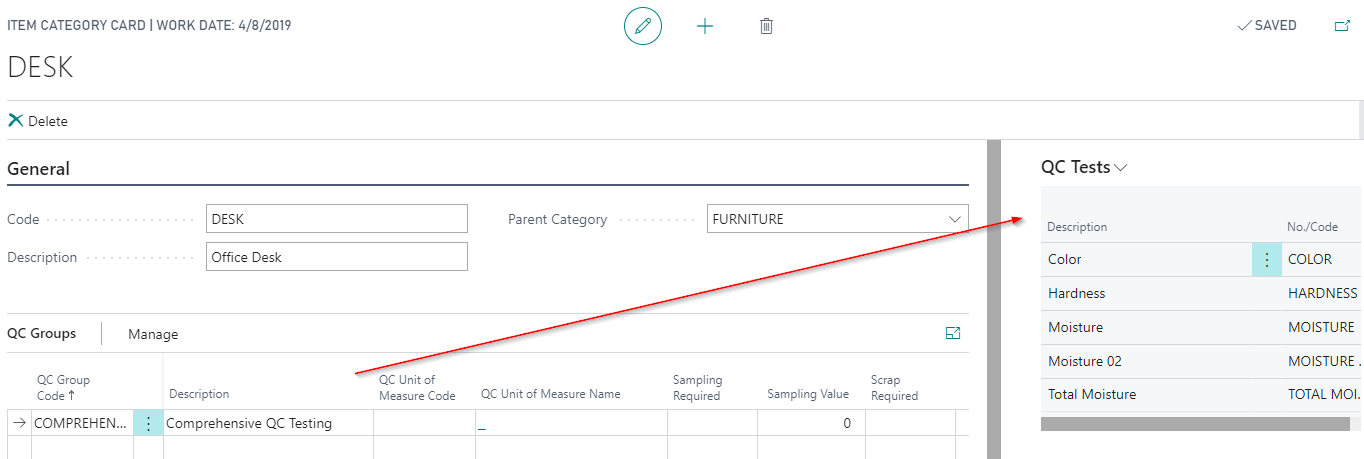Click the Sampling Value cell showing 0
Image resolution: width=1364 pixels, height=459 pixels.
tap(811, 423)
